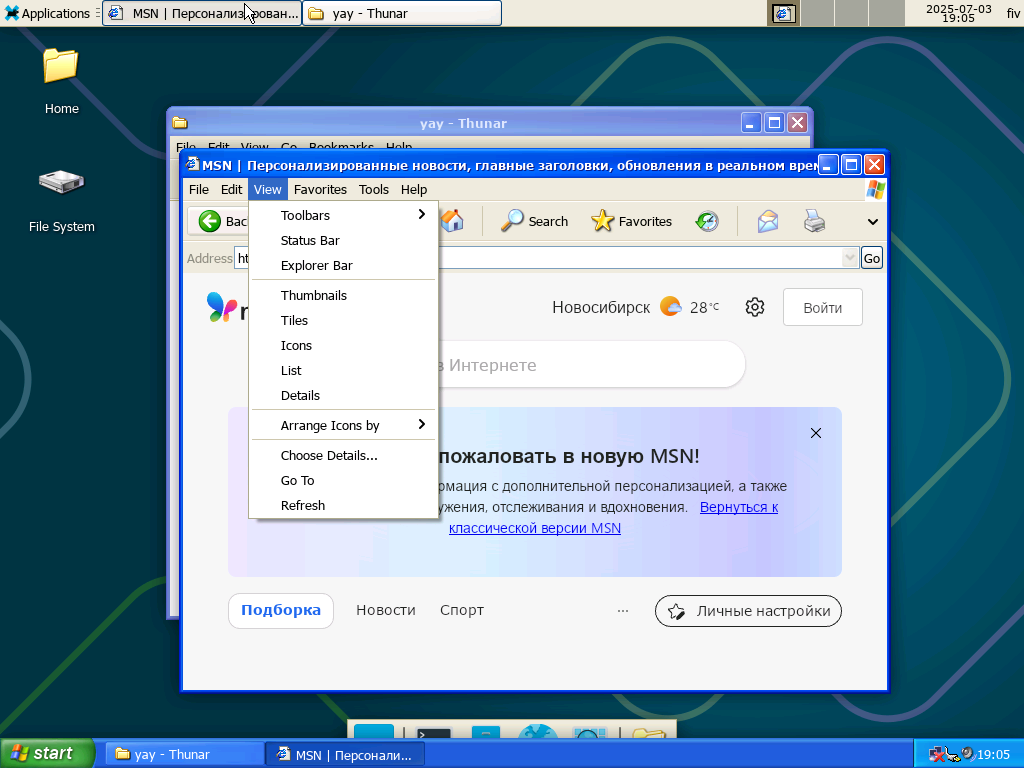Open MSN settings gear icon

click(755, 307)
